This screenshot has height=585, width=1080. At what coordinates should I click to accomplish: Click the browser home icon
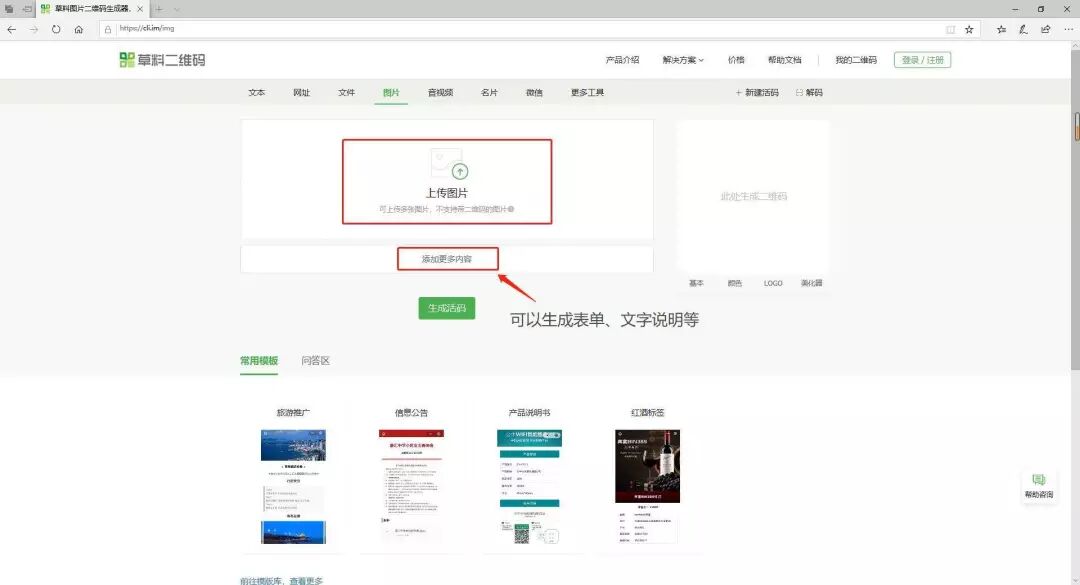(x=80, y=29)
